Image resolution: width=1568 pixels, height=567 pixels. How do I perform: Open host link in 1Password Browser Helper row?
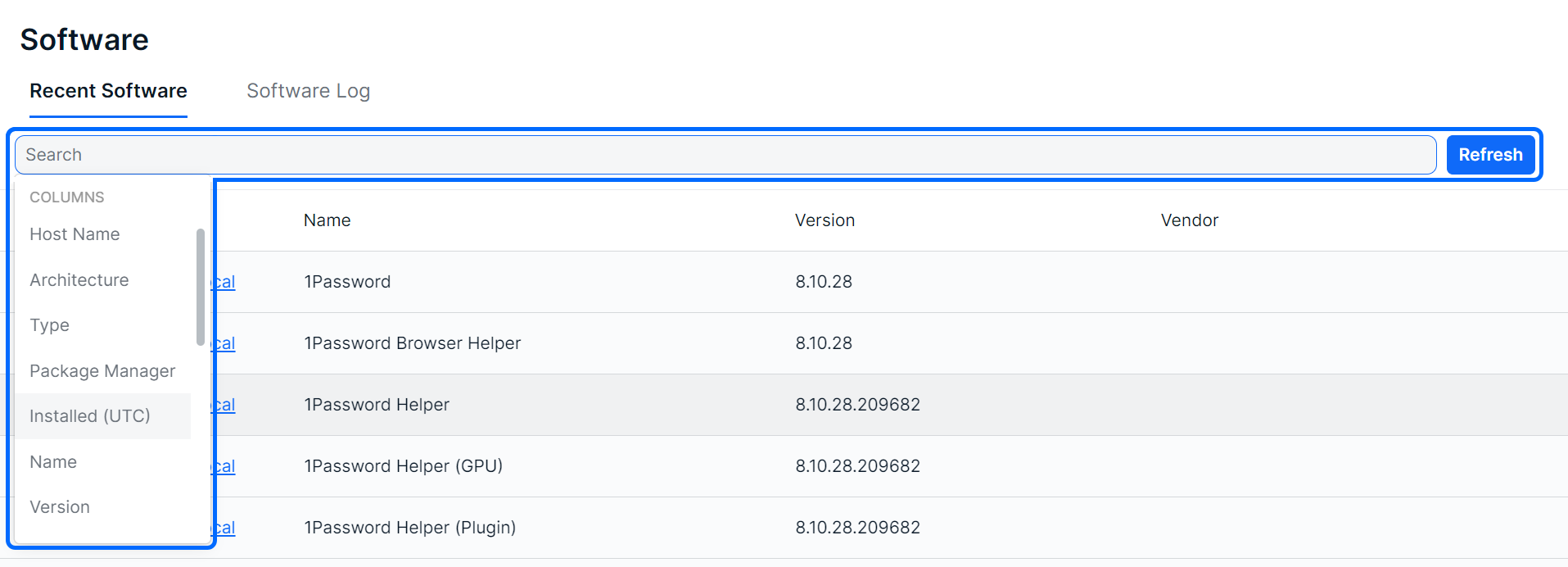224,343
